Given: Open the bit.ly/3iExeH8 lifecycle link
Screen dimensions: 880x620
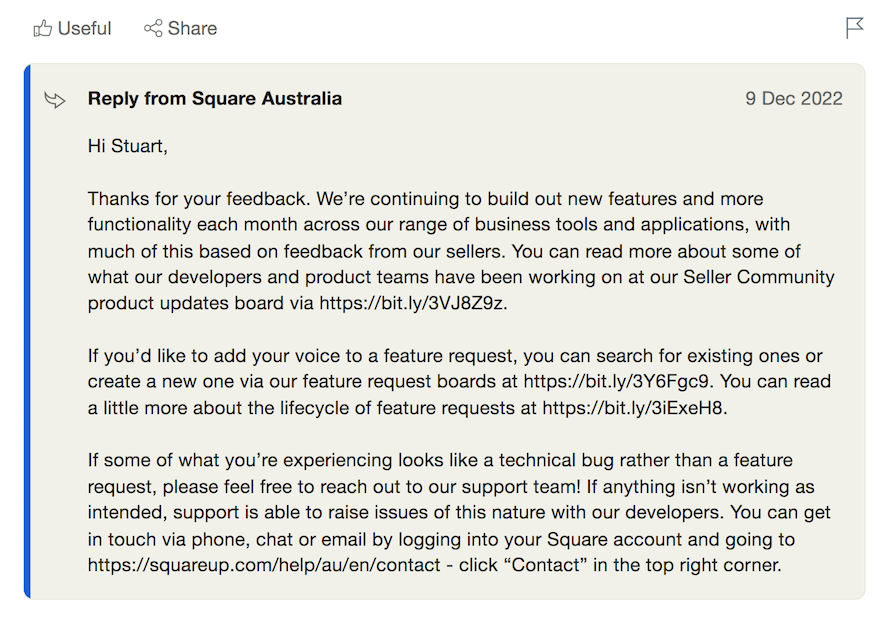Looking at the screenshot, I should (632, 408).
